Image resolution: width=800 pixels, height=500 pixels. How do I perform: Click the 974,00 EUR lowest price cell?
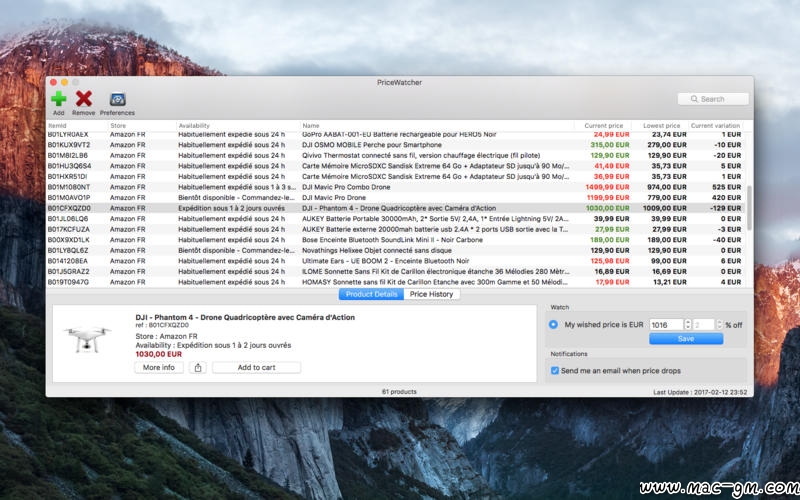[666, 187]
